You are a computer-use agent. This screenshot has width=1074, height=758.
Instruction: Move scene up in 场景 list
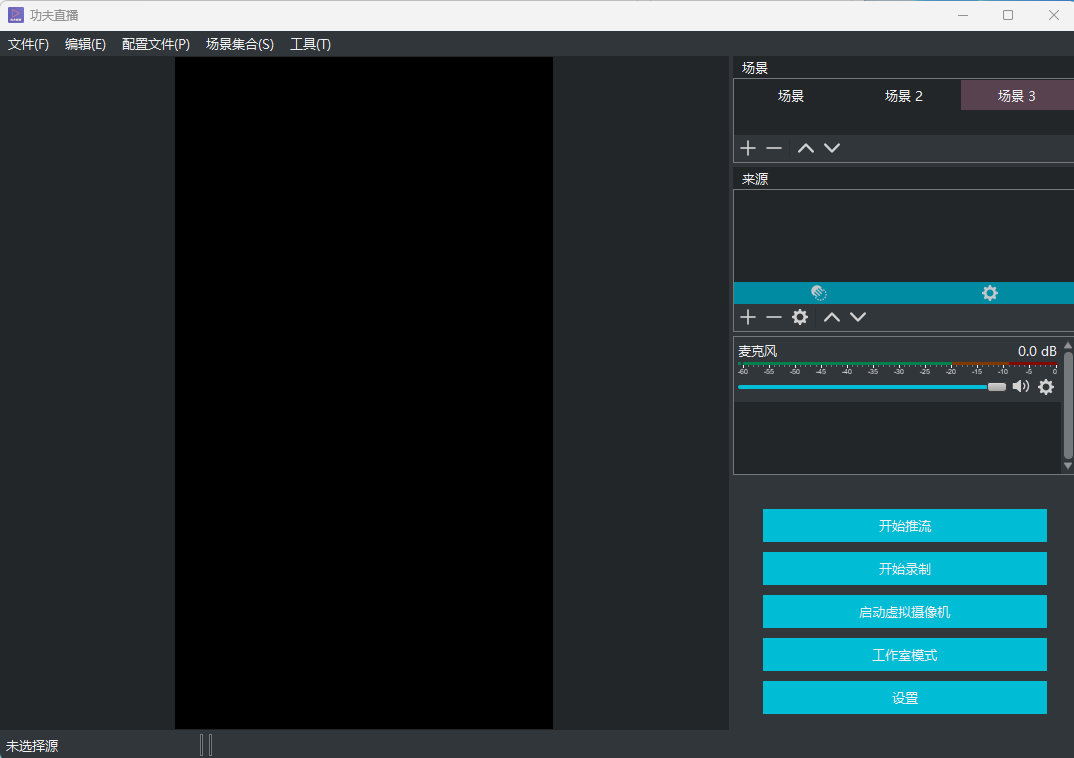click(x=805, y=148)
